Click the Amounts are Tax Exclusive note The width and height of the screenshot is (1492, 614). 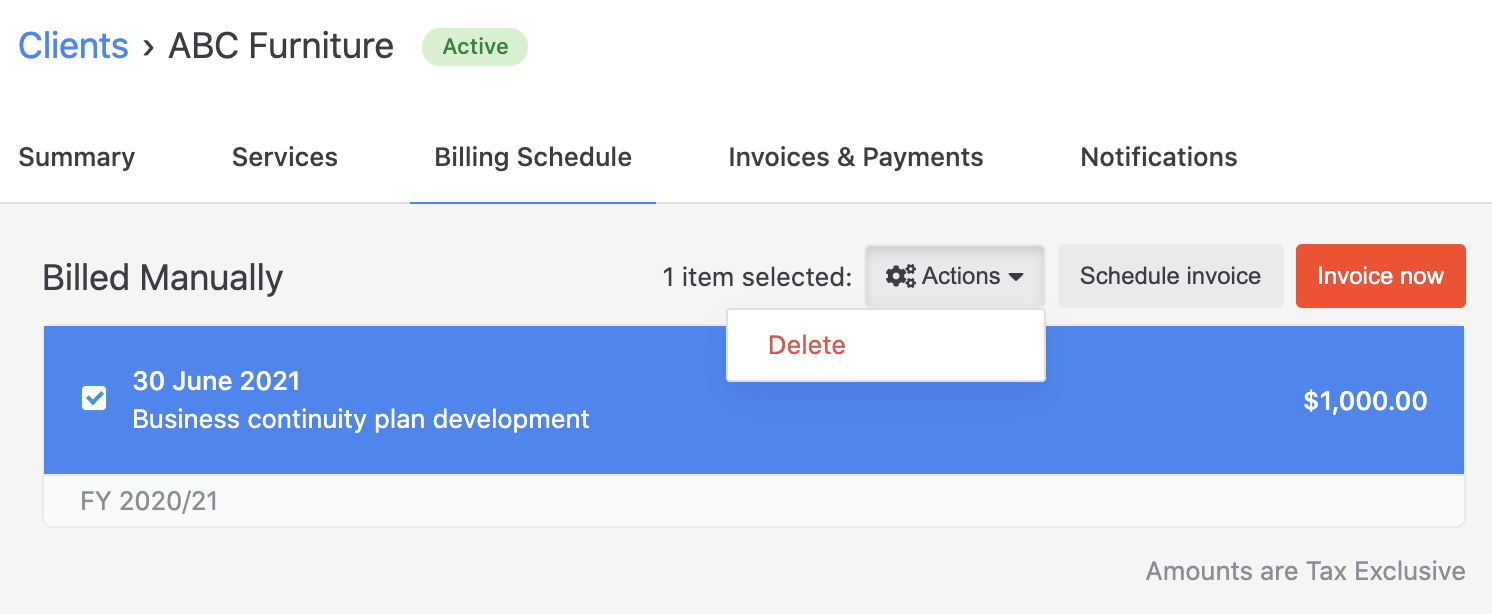[1305, 571]
